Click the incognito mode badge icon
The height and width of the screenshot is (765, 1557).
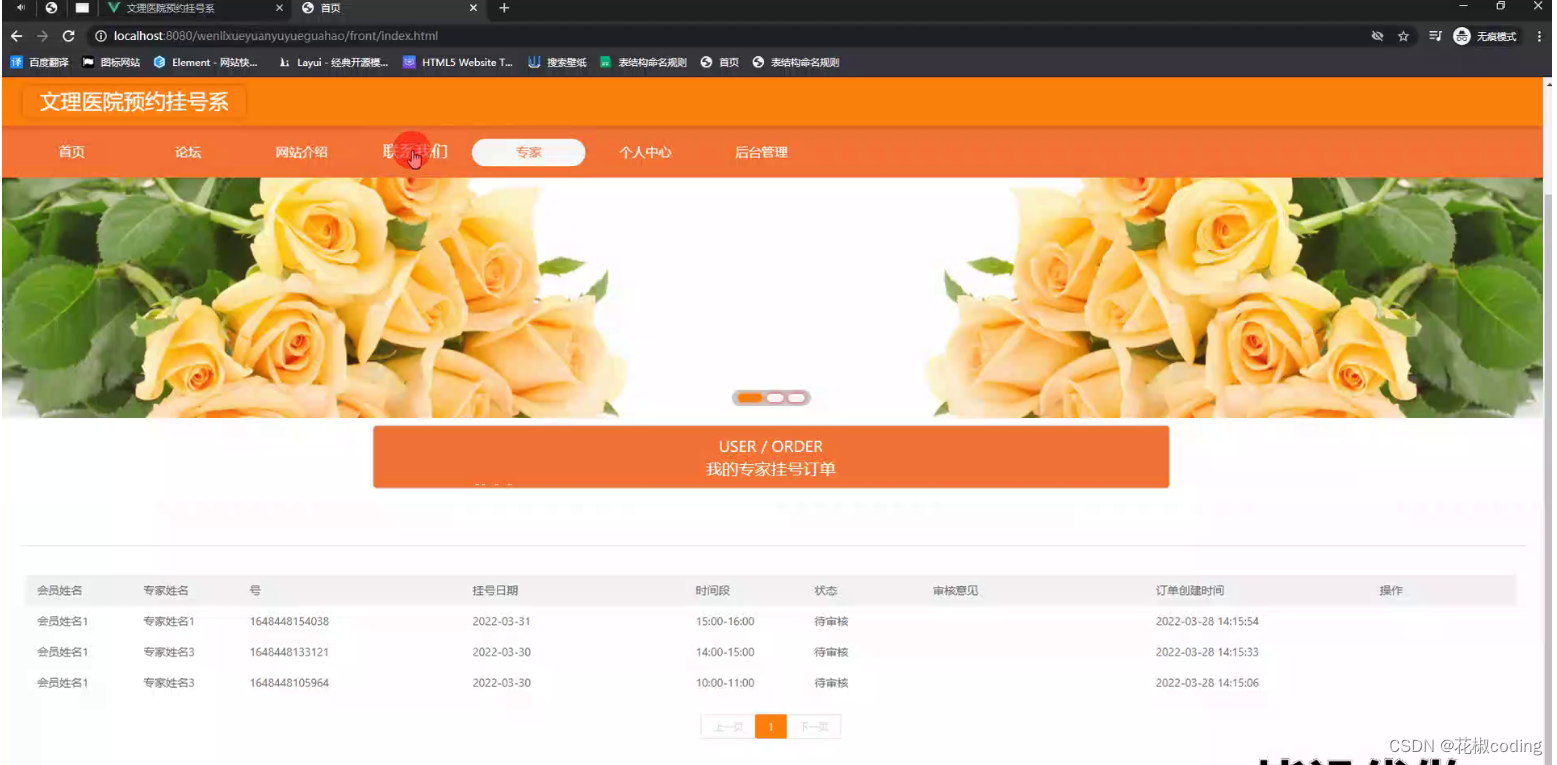(x=1463, y=36)
